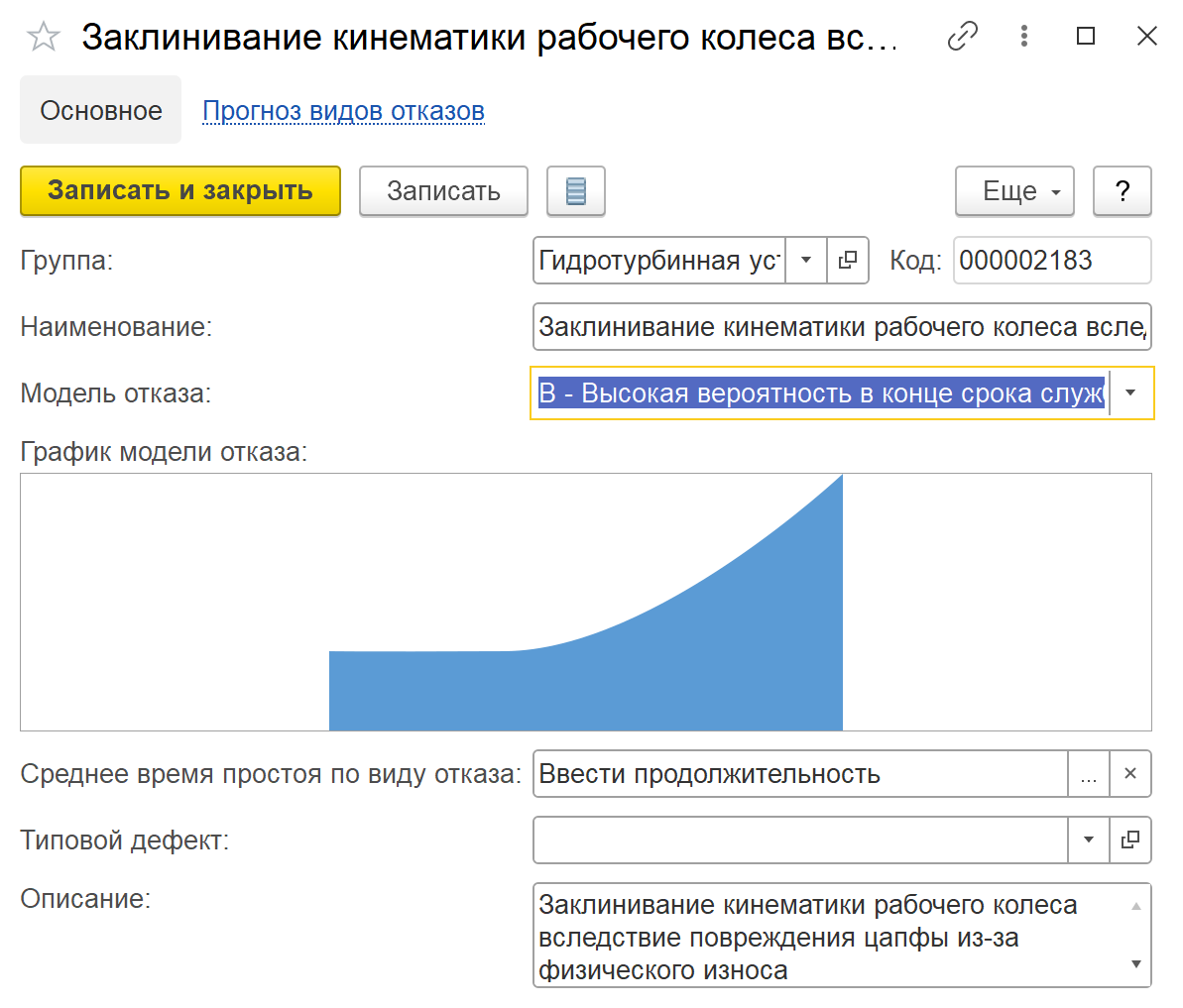Click in the Код field

(x=1051, y=261)
